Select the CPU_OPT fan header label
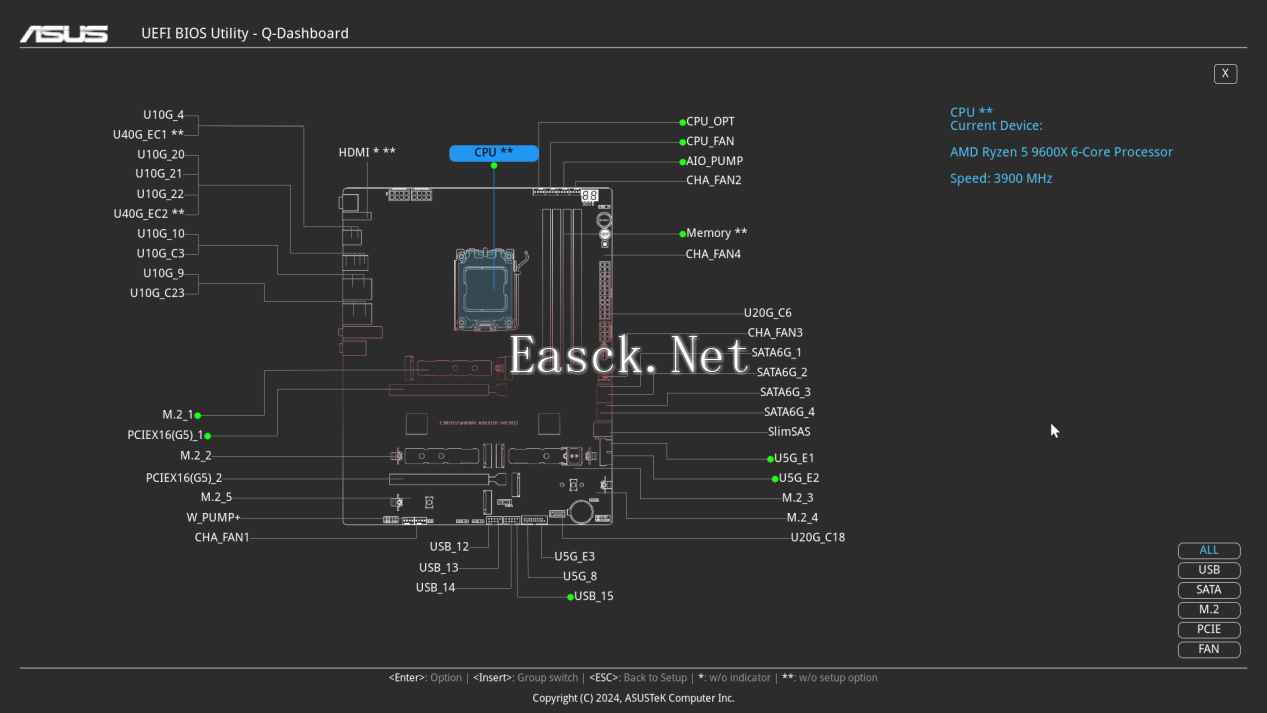The image size is (1267, 713). [x=710, y=122]
